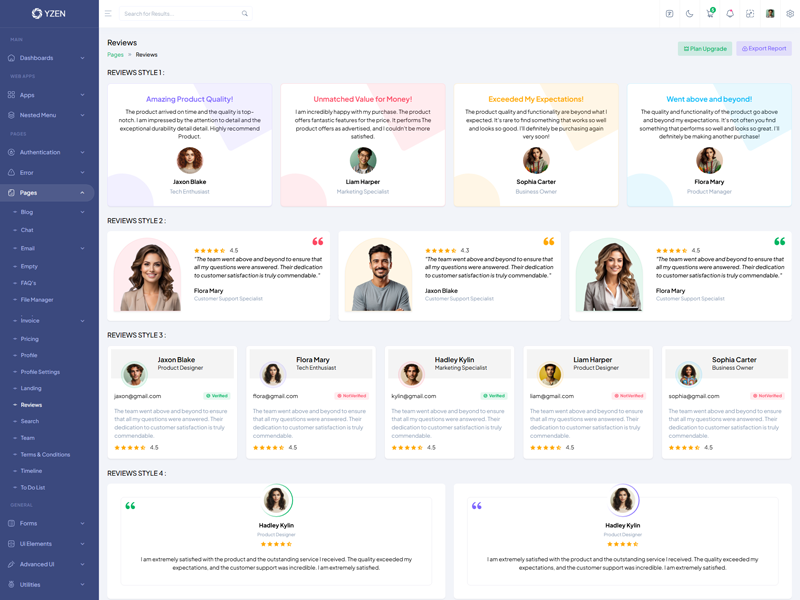Viewport: 800px width, 600px height.
Task: Click the search magnifier icon
Action: pos(245,14)
